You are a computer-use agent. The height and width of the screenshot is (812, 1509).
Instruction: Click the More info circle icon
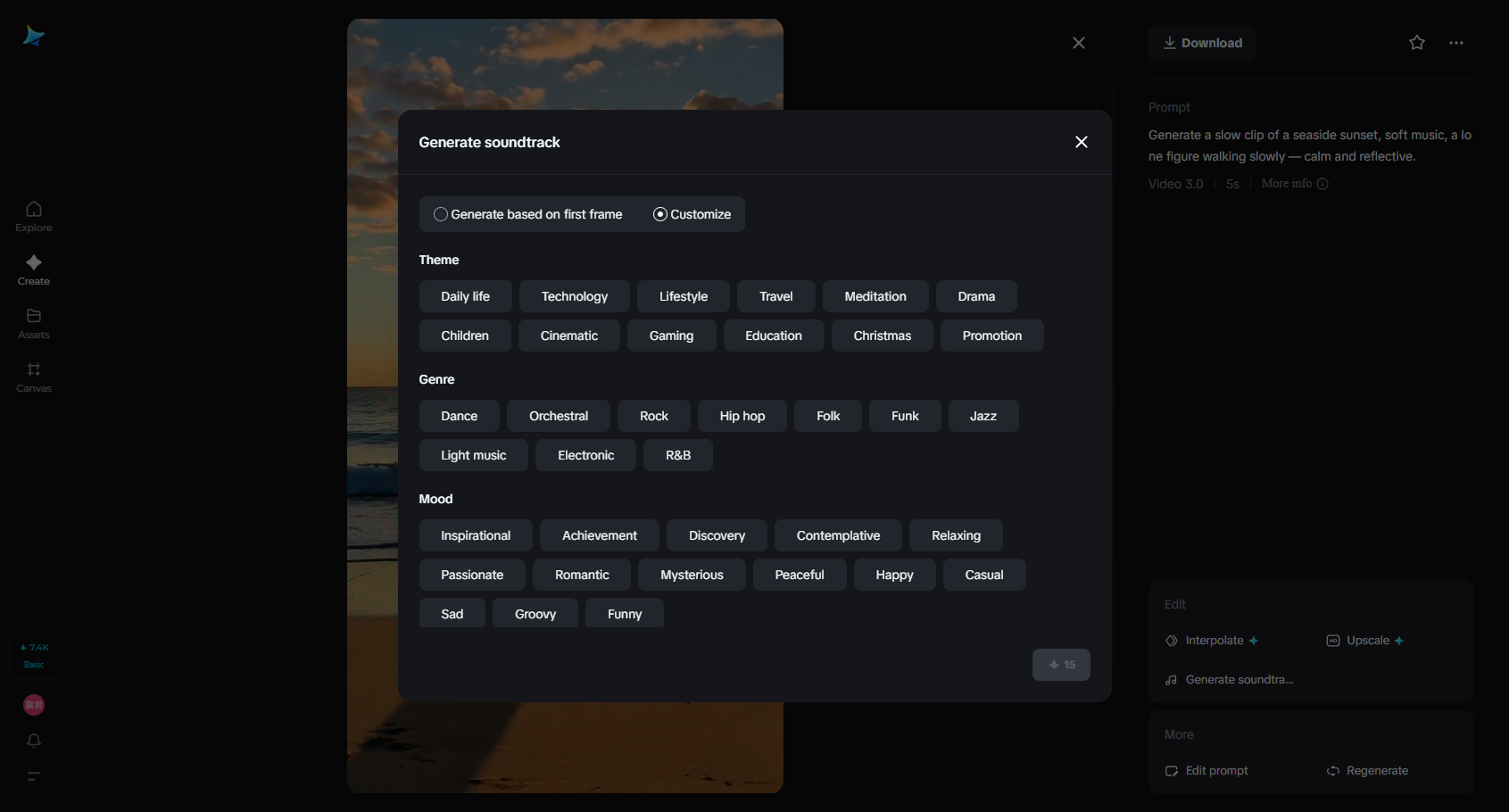pyautogui.click(x=1322, y=184)
